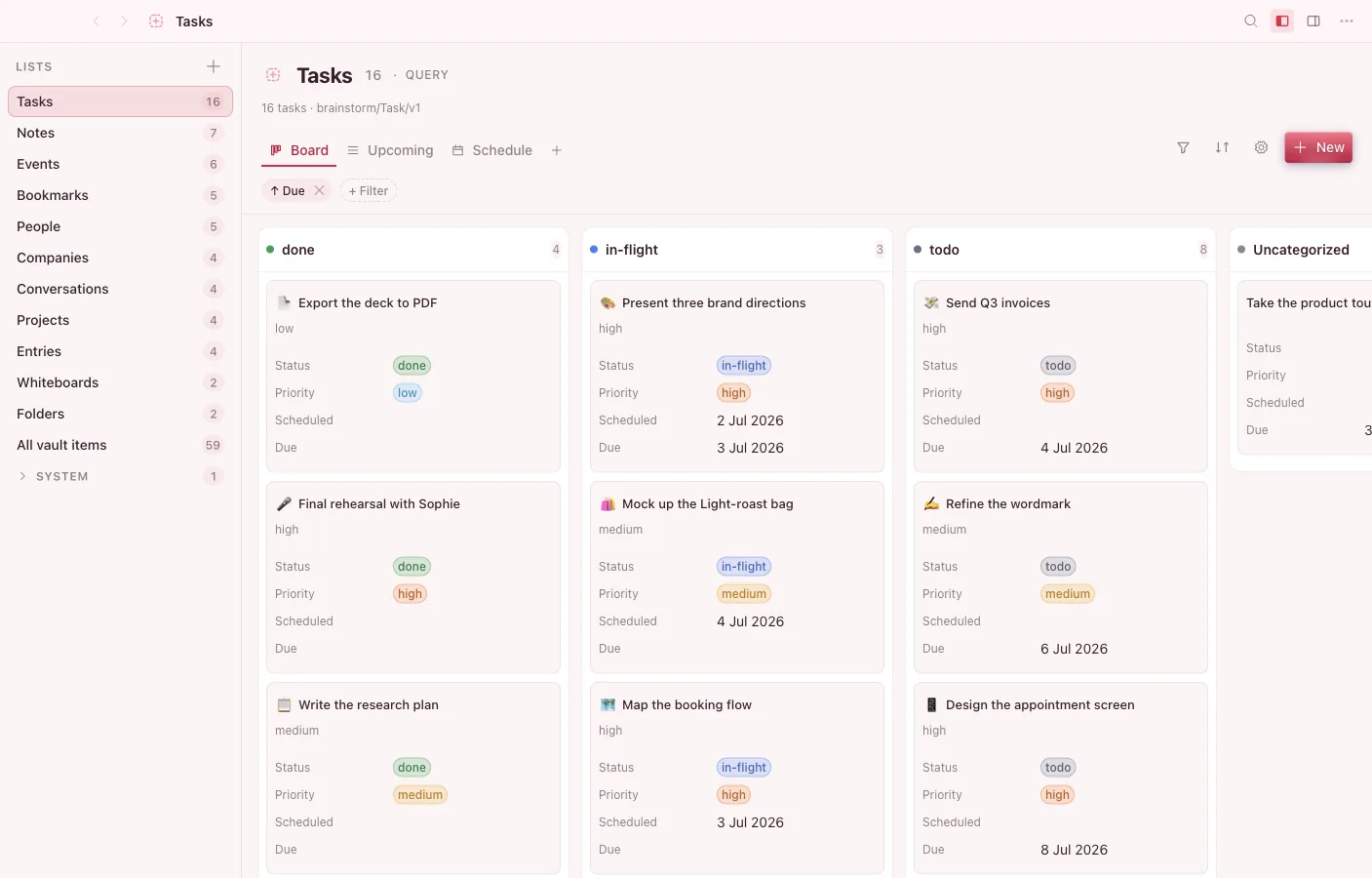Image resolution: width=1372 pixels, height=878 pixels.
Task: Open the filter funnel icon
Action: (1183, 147)
